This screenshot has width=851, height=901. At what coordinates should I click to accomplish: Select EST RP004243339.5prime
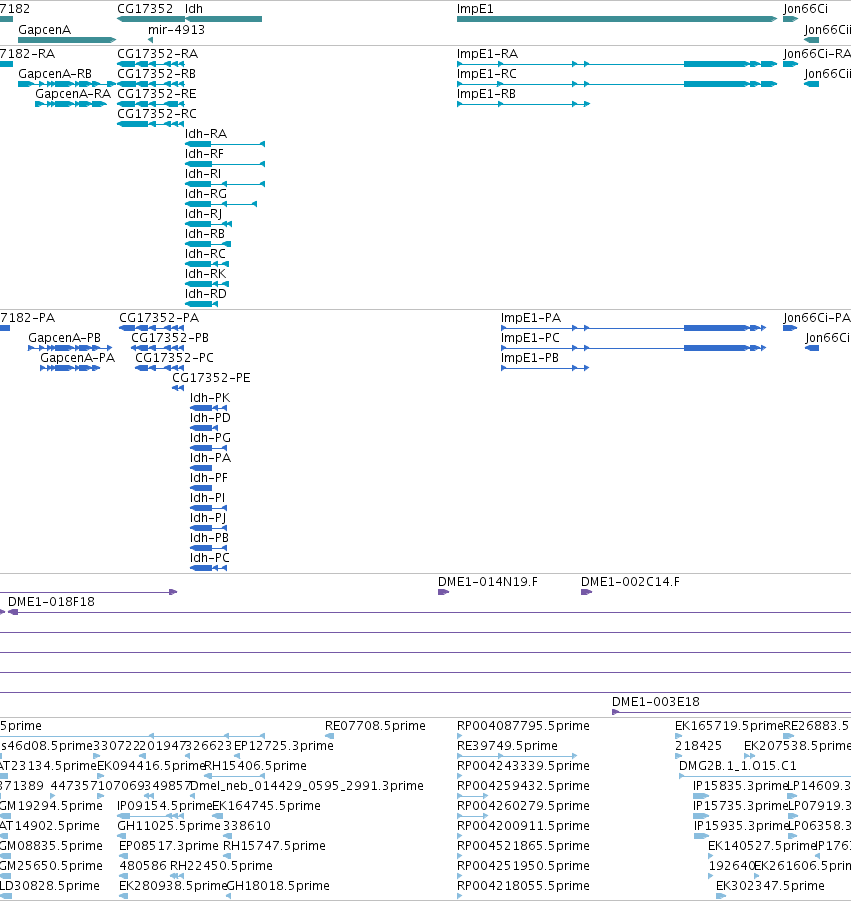(x=523, y=766)
